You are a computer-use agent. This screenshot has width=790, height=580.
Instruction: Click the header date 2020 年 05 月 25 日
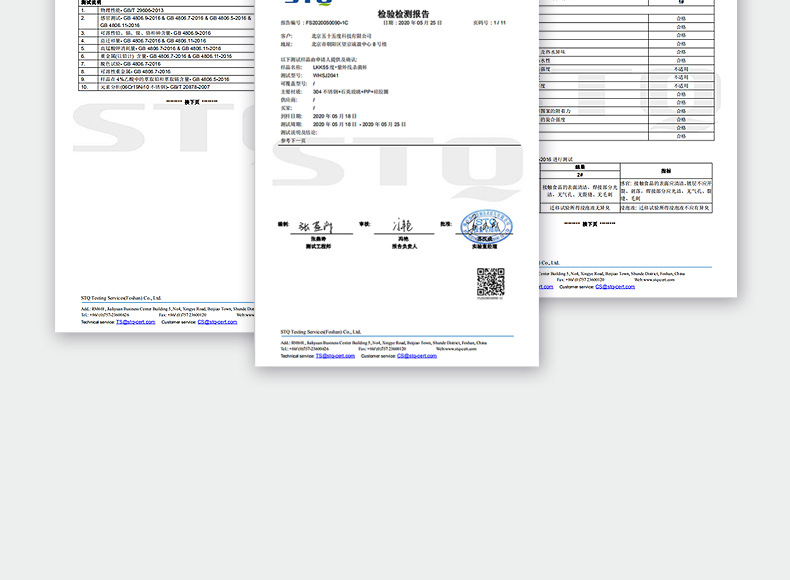[420, 23]
